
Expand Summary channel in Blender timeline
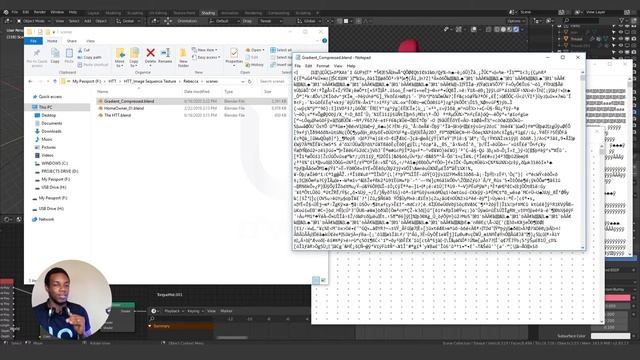tap(150, 326)
